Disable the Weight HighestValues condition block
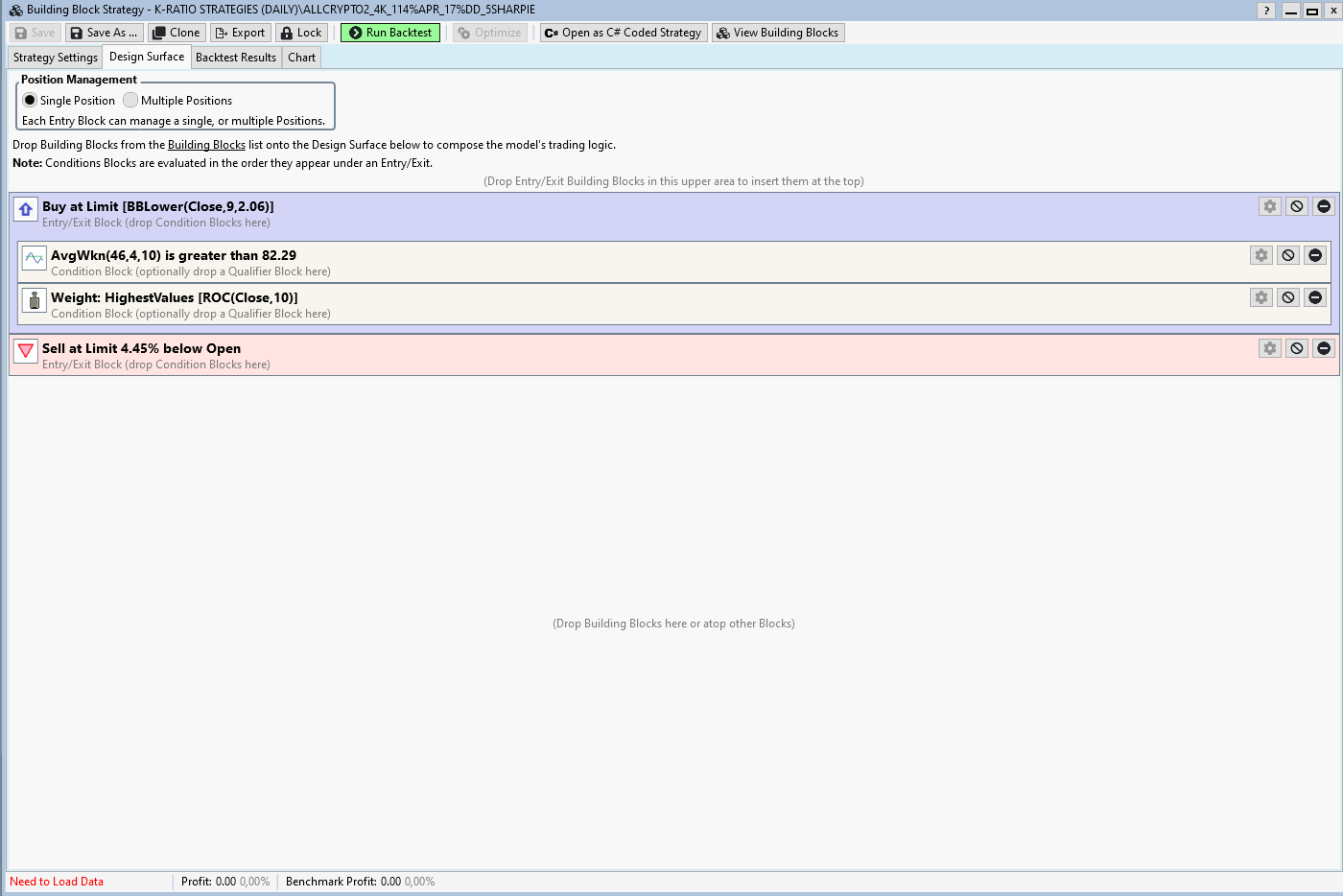Viewport: 1343px width, 896px height. (1287, 297)
